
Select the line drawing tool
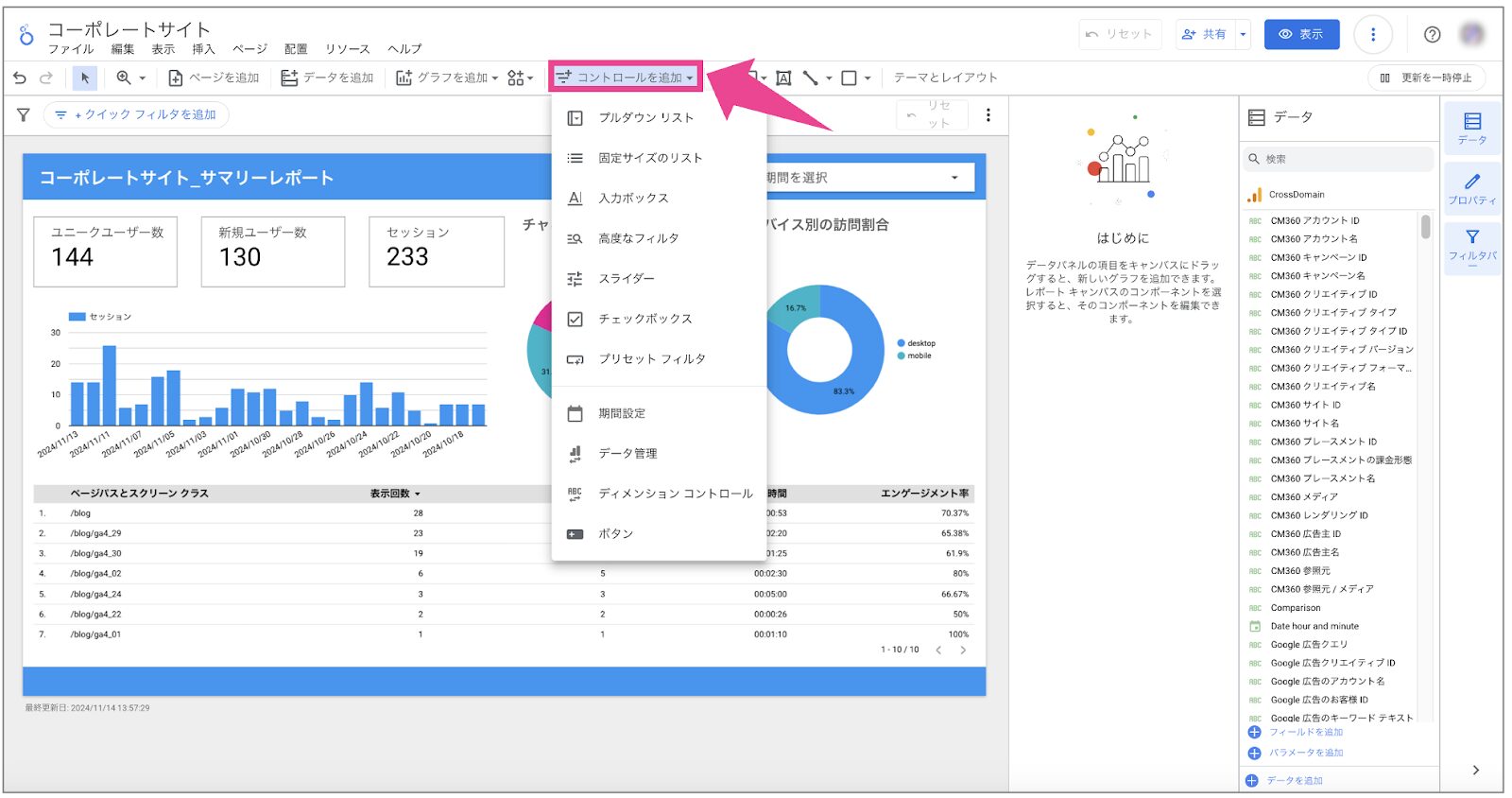pos(811,78)
